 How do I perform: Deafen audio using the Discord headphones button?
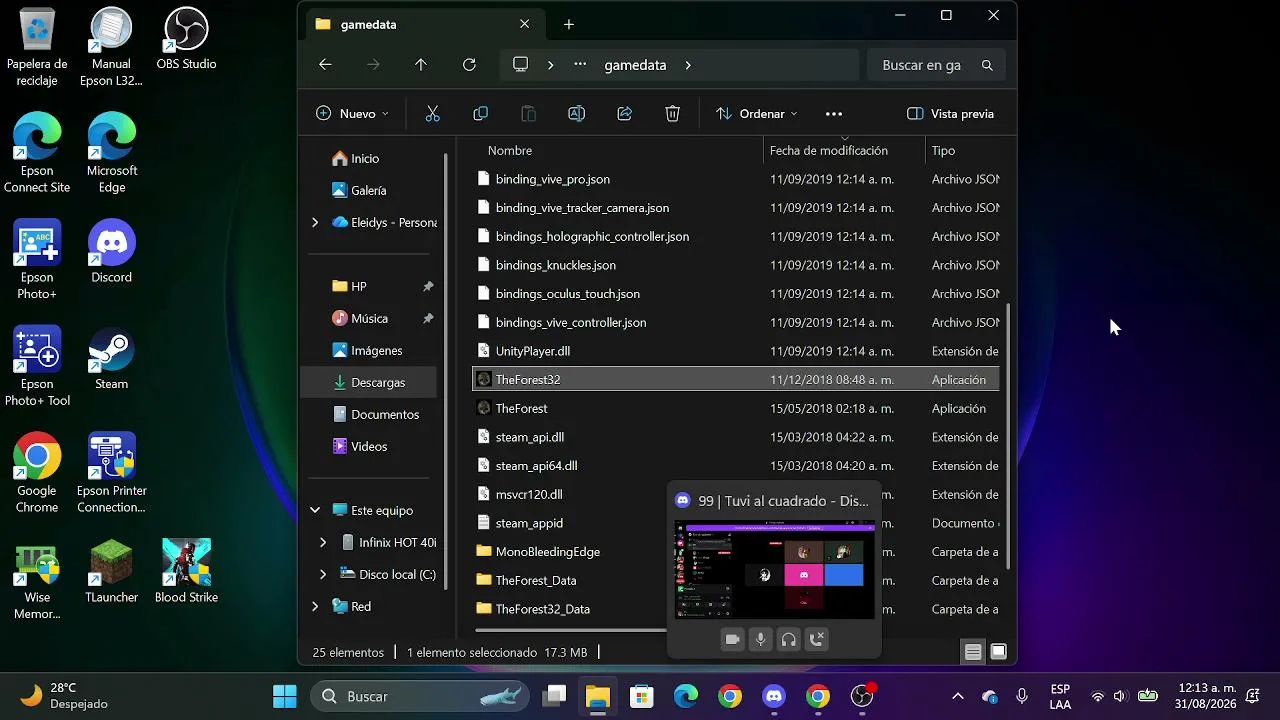tap(789, 639)
